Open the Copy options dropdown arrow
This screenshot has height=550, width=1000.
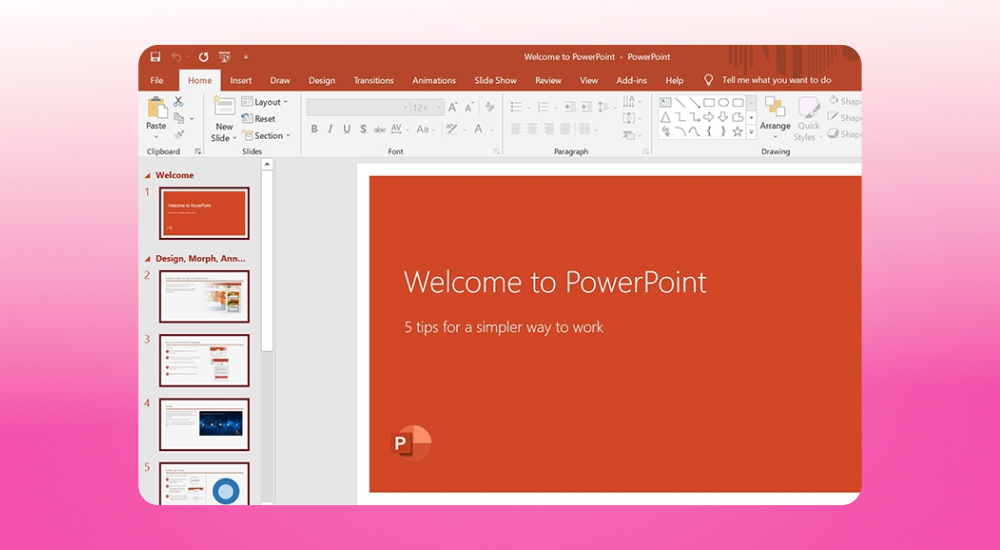[x=191, y=119]
